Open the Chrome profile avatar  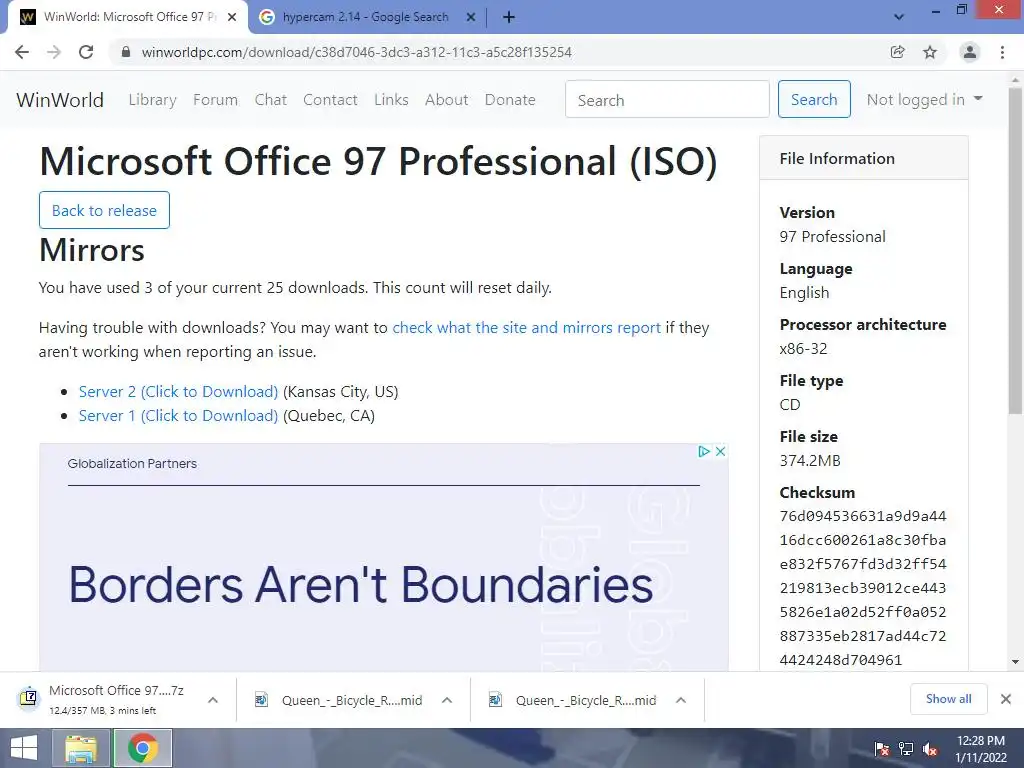[970, 52]
